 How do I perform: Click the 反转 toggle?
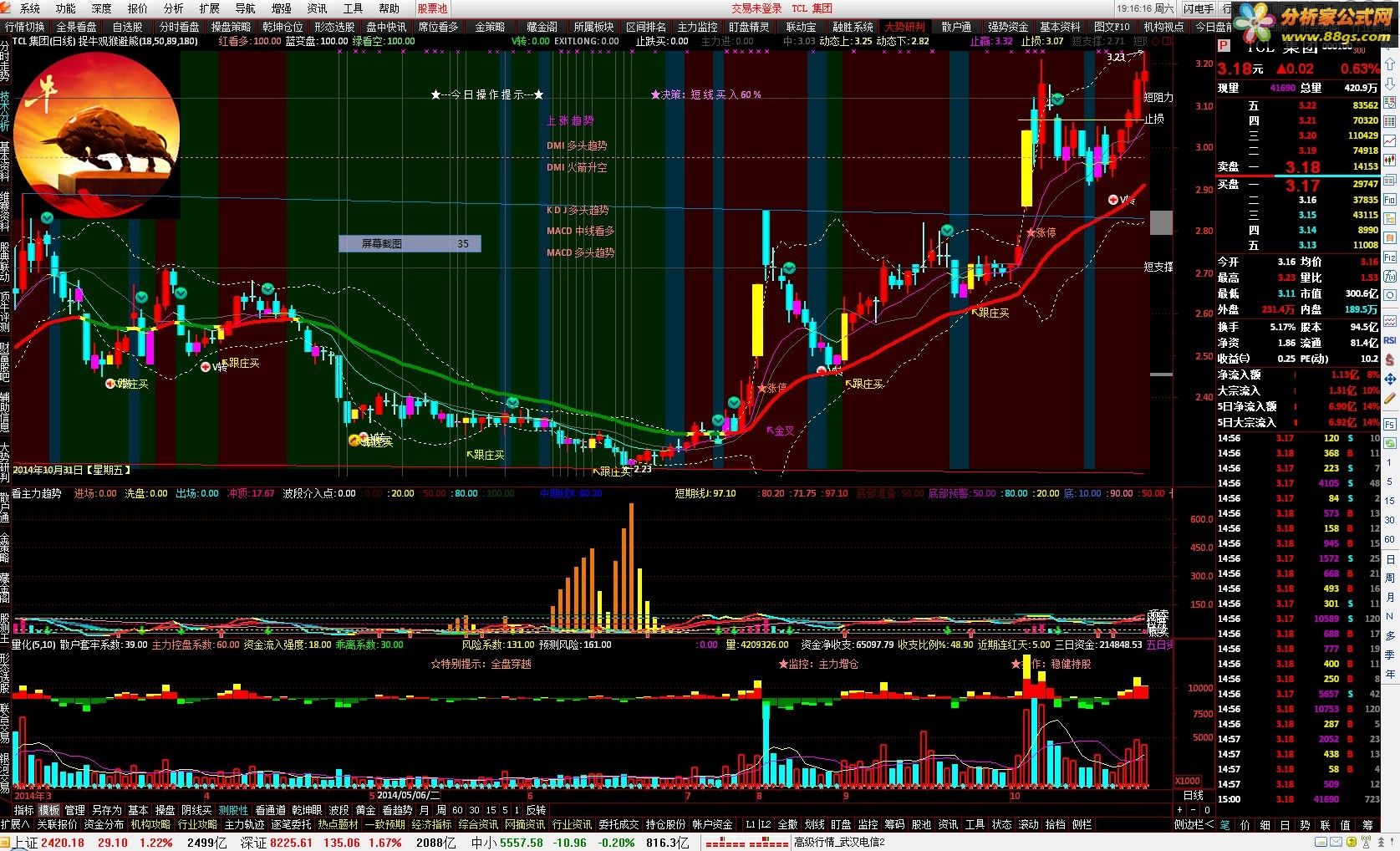(x=535, y=810)
